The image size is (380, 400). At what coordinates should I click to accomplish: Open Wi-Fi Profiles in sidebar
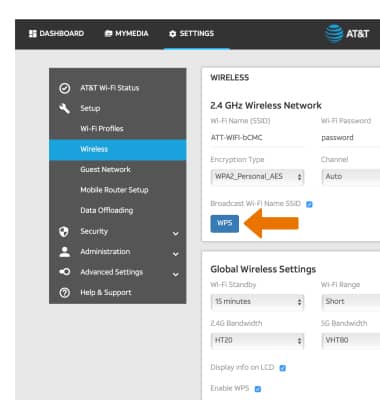(118, 129)
